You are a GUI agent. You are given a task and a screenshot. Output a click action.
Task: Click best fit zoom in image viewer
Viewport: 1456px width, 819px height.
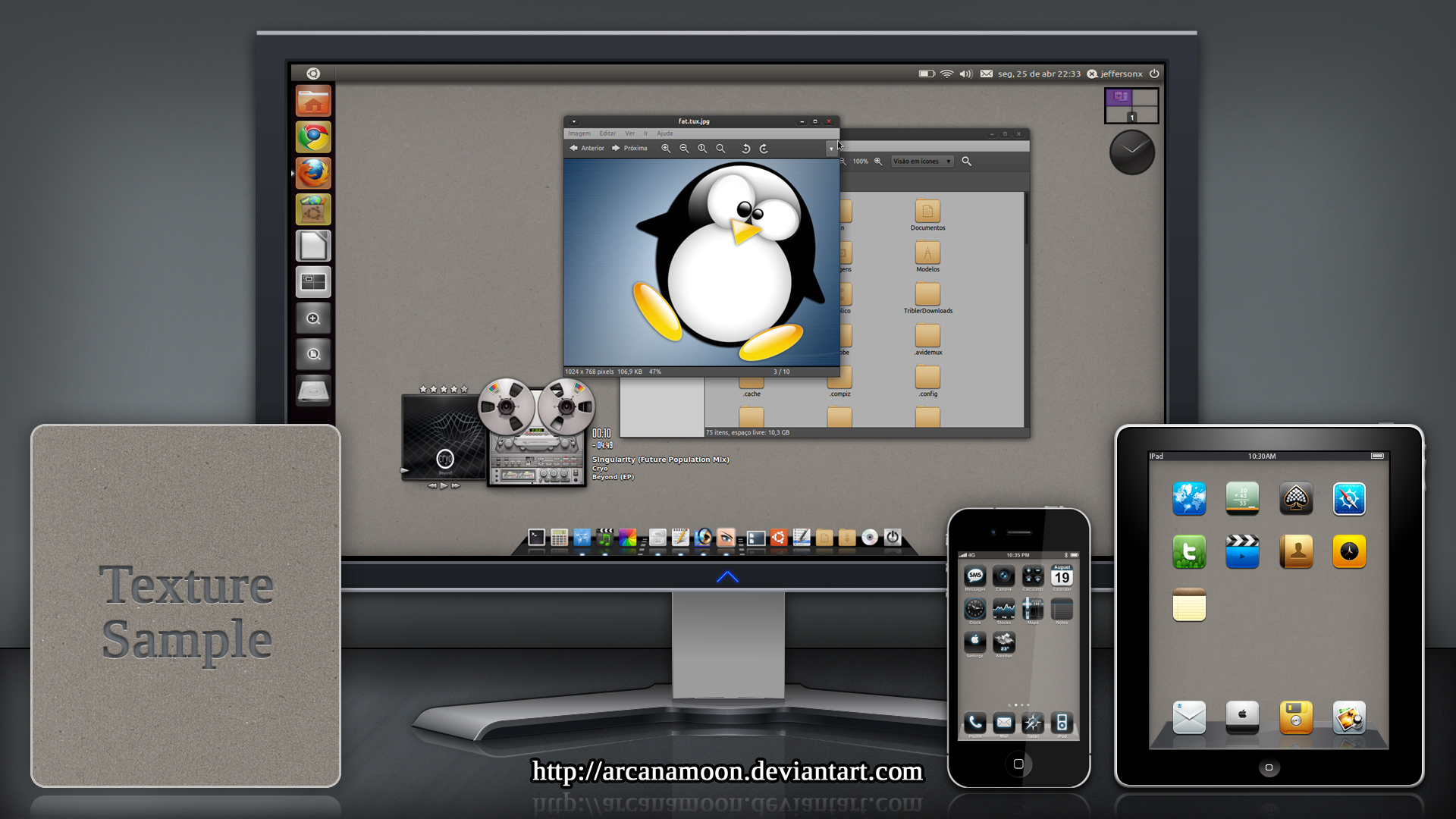point(720,149)
